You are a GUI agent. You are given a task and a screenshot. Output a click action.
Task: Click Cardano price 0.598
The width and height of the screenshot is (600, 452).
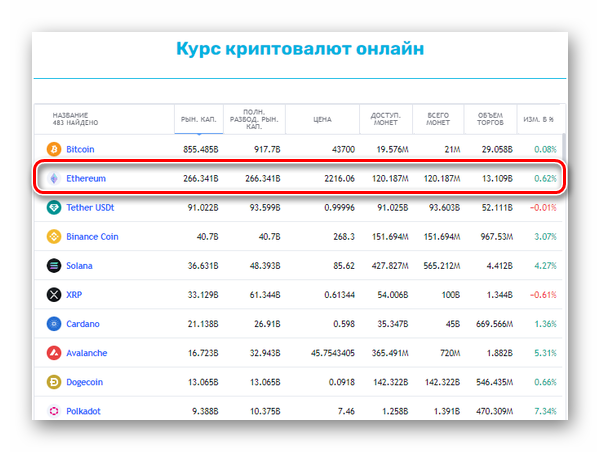point(344,324)
